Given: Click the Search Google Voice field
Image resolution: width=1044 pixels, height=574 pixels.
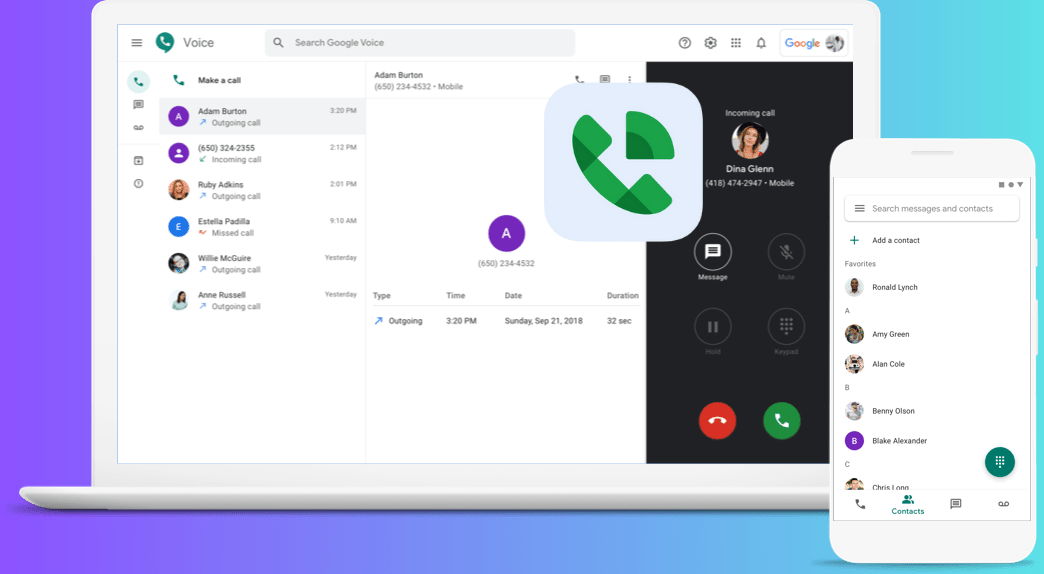Looking at the screenshot, I should (420, 43).
